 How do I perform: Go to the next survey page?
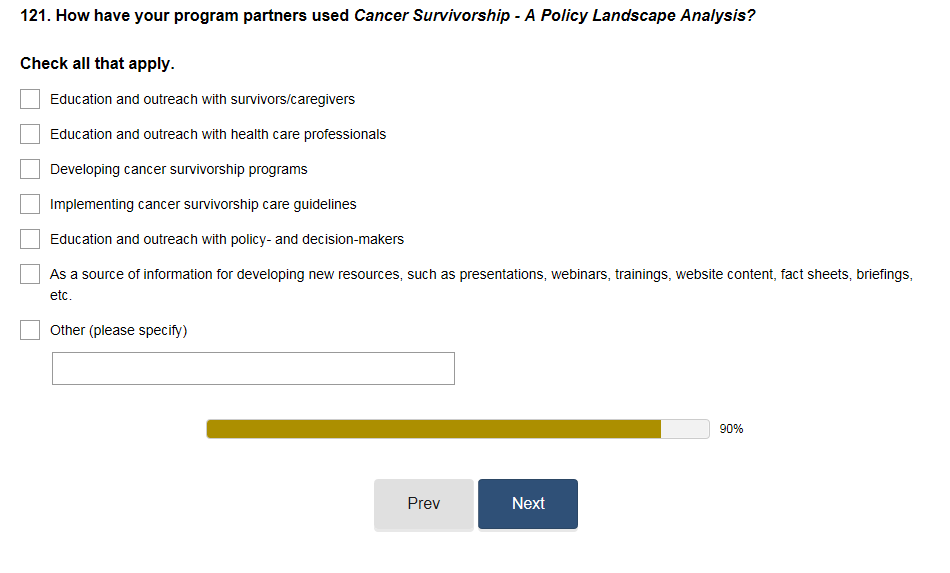[x=527, y=504]
